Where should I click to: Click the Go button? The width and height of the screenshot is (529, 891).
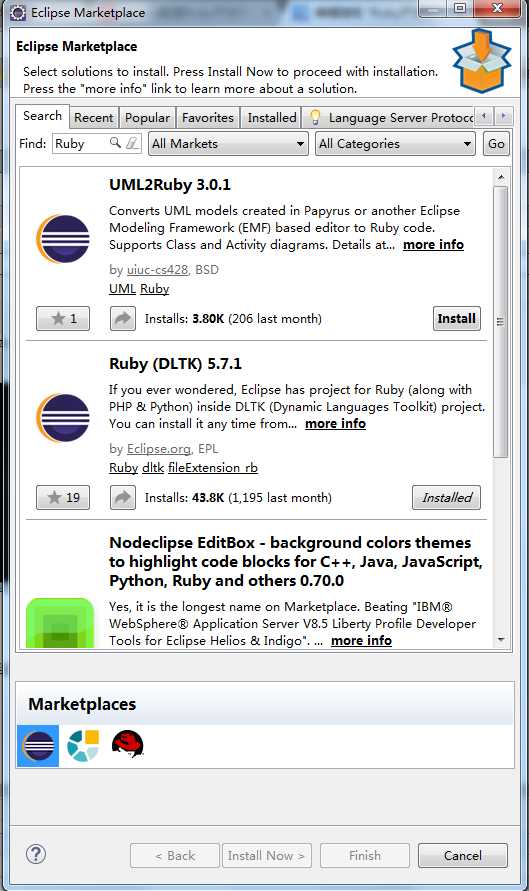point(496,144)
